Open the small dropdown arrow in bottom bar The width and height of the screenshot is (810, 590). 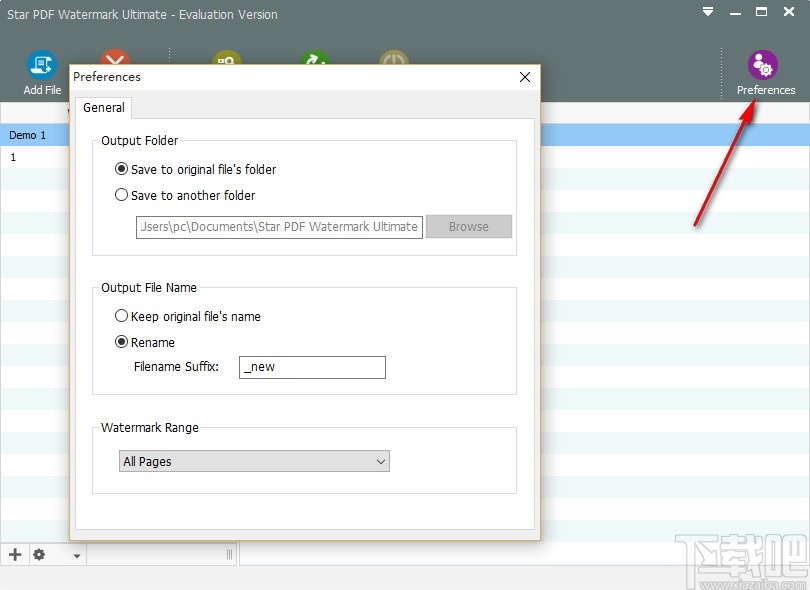pyautogui.click(x=77, y=556)
